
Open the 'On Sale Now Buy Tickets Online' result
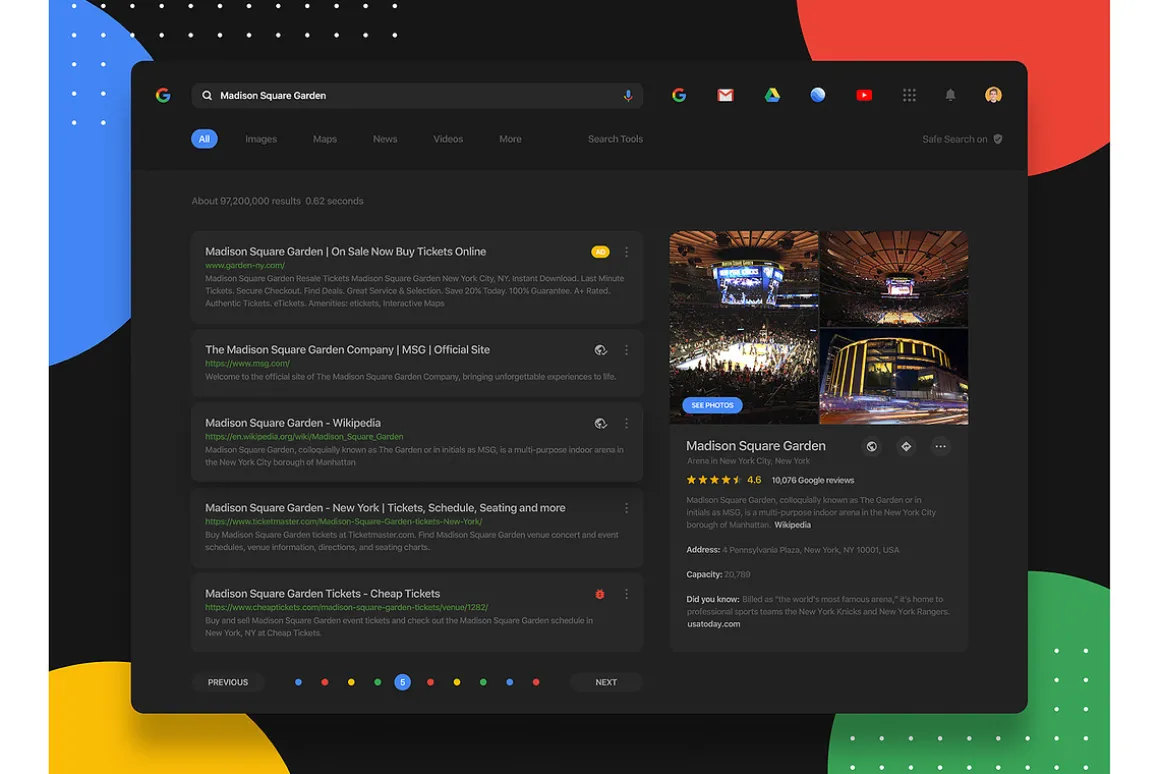tap(345, 252)
